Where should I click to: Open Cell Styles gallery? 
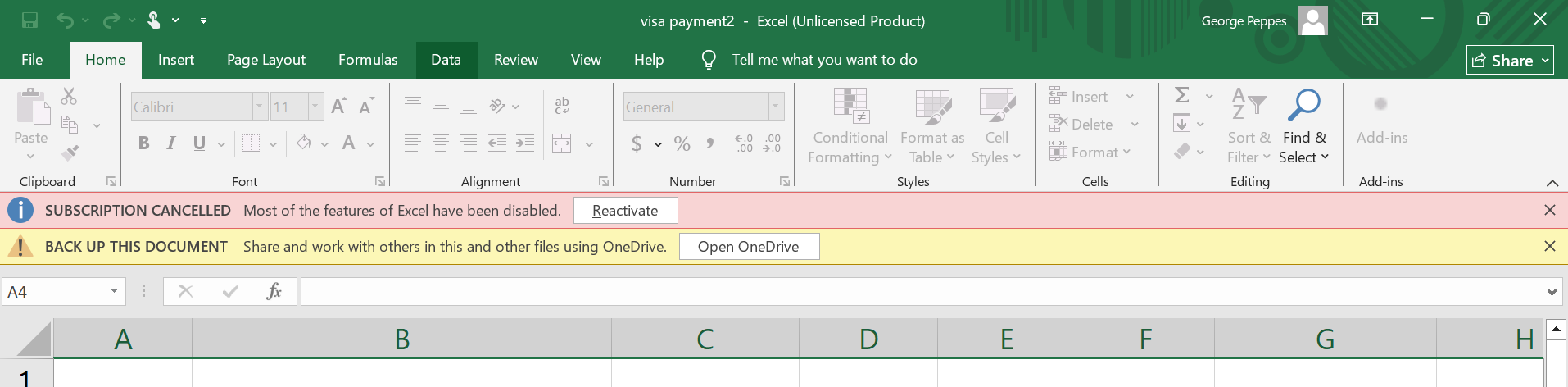(x=997, y=126)
